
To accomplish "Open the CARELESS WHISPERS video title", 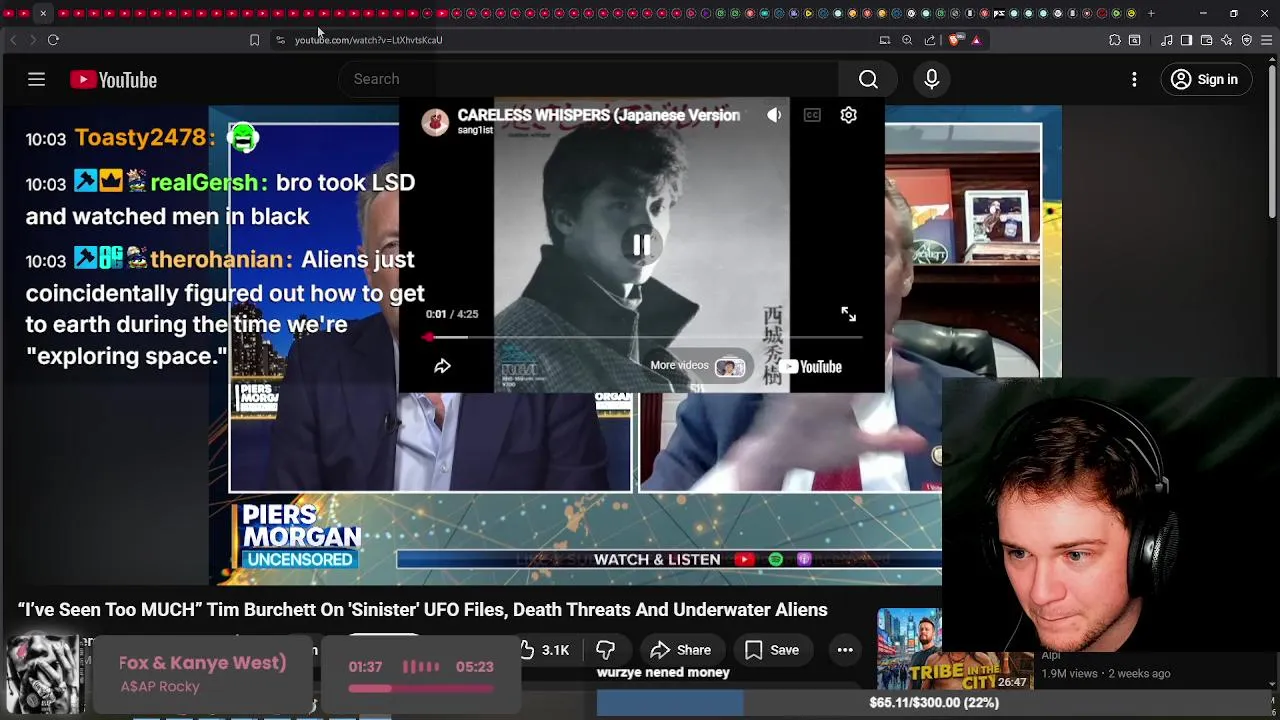I will coord(598,115).
